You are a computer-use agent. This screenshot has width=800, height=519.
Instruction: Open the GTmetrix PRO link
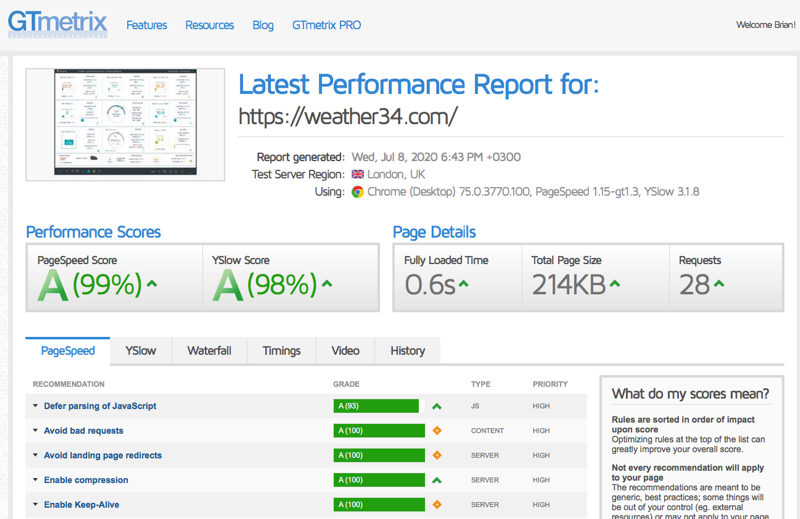(x=326, y=25)
